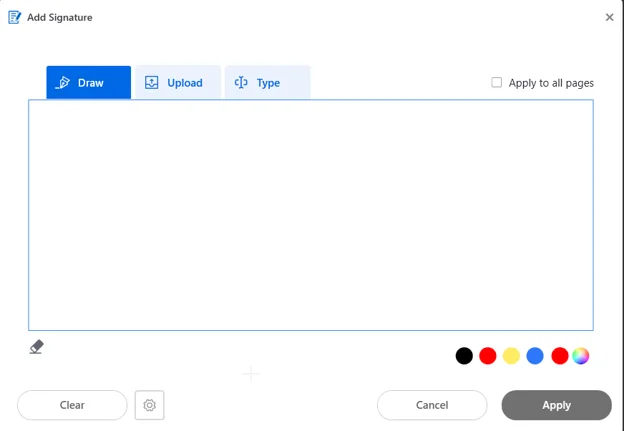Screen dimensions: 624x431
Task: Click the Add Signature title icon
Action: [14, 17]
